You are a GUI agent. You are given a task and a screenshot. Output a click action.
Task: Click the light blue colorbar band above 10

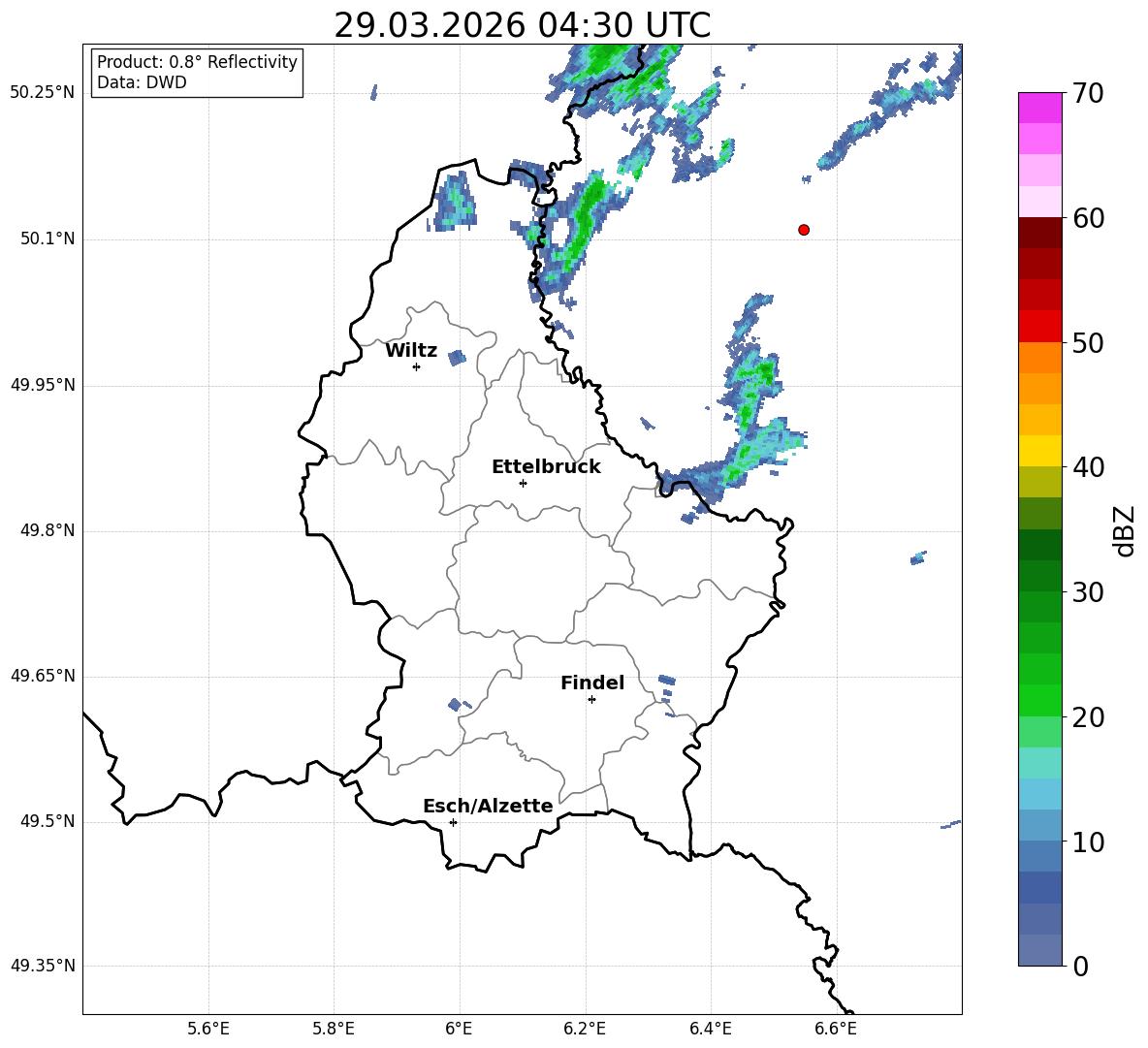click(x=1039, y=795)
